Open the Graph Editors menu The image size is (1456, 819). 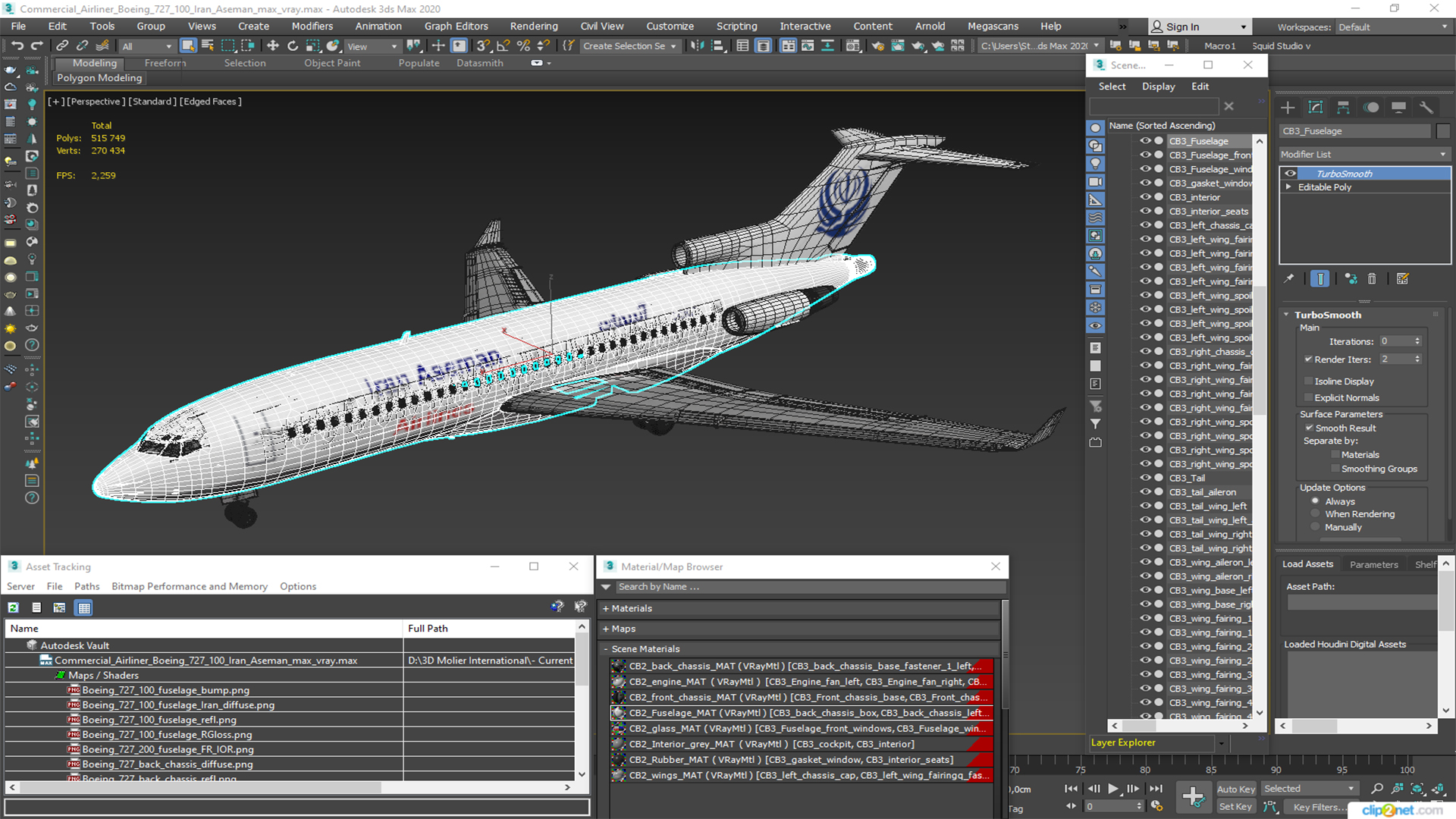457,26
